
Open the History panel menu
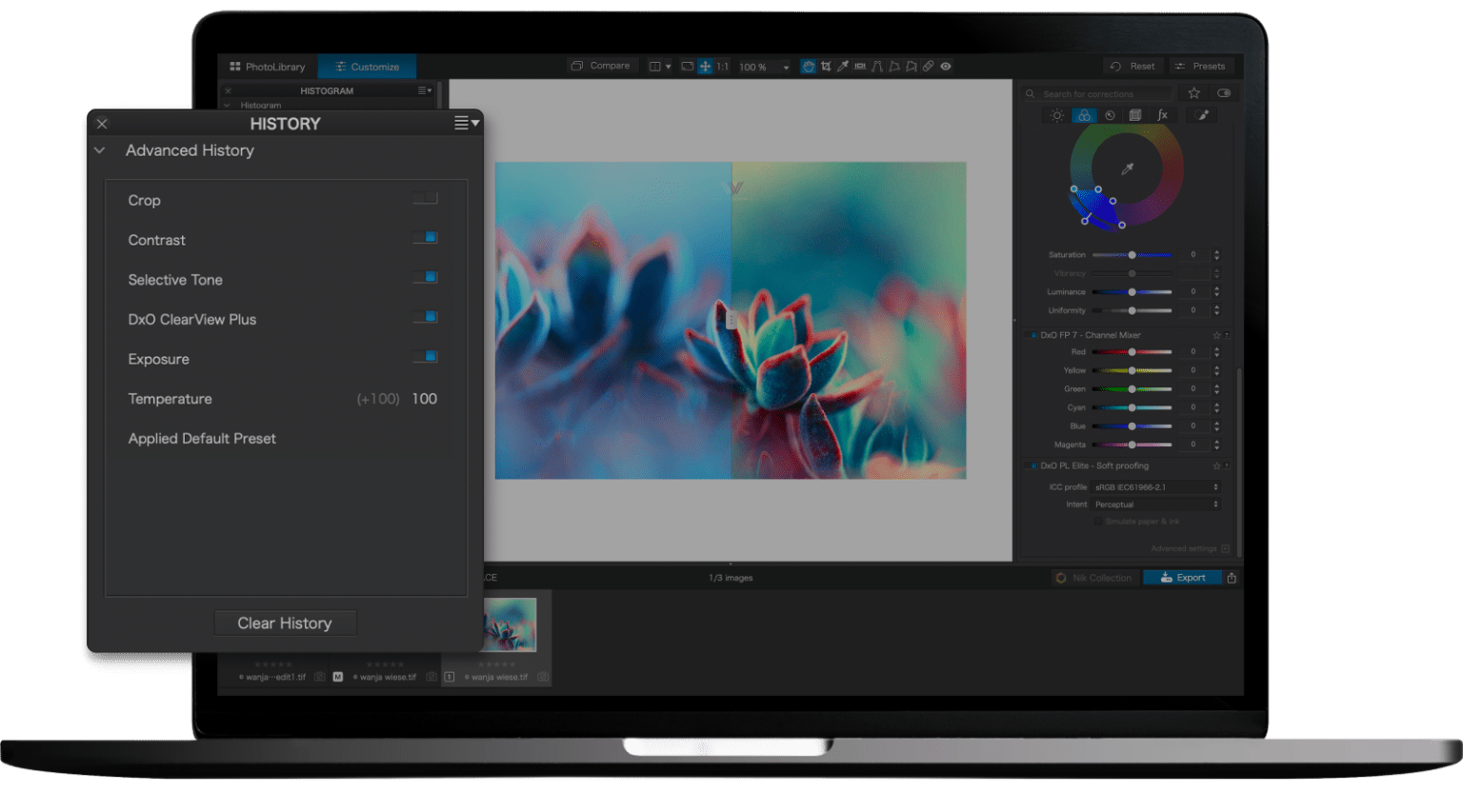(x=464, y=123)
